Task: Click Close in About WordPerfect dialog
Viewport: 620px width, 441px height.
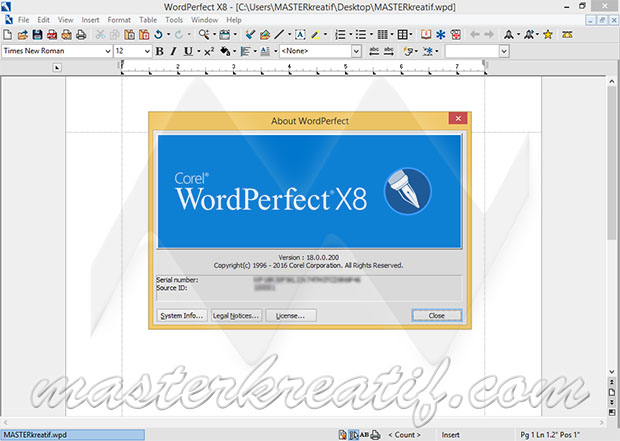Action: [x=437, y=315]
